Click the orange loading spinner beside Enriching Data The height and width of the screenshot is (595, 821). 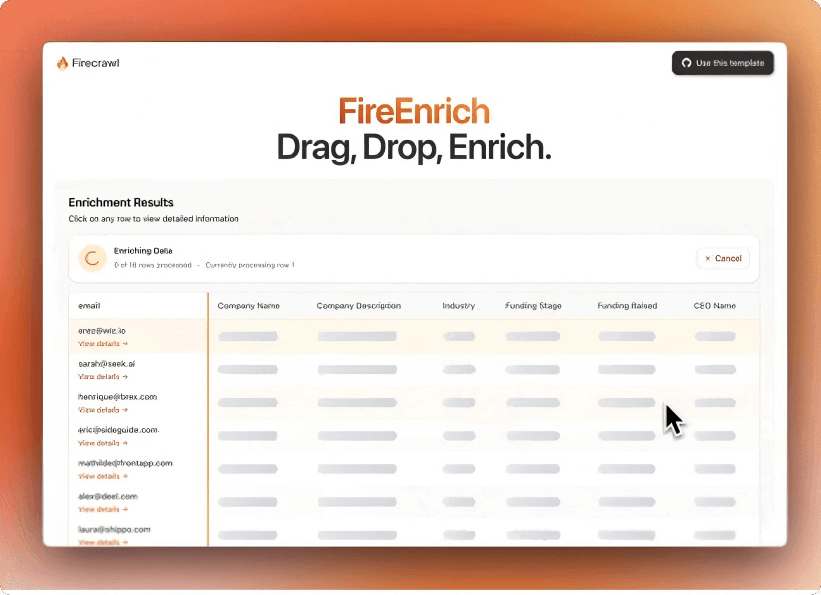(92, 258)
